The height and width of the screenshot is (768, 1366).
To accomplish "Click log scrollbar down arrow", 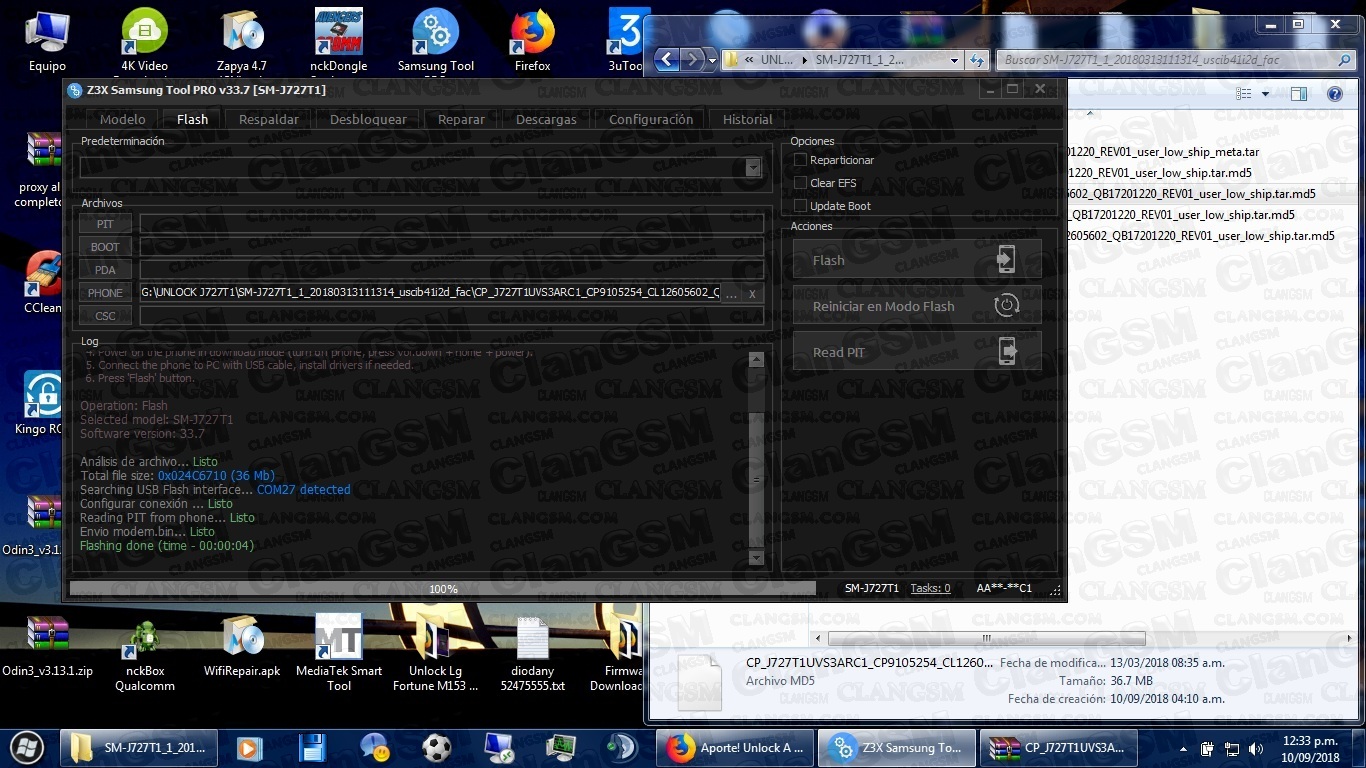I will tap(756, 558).
